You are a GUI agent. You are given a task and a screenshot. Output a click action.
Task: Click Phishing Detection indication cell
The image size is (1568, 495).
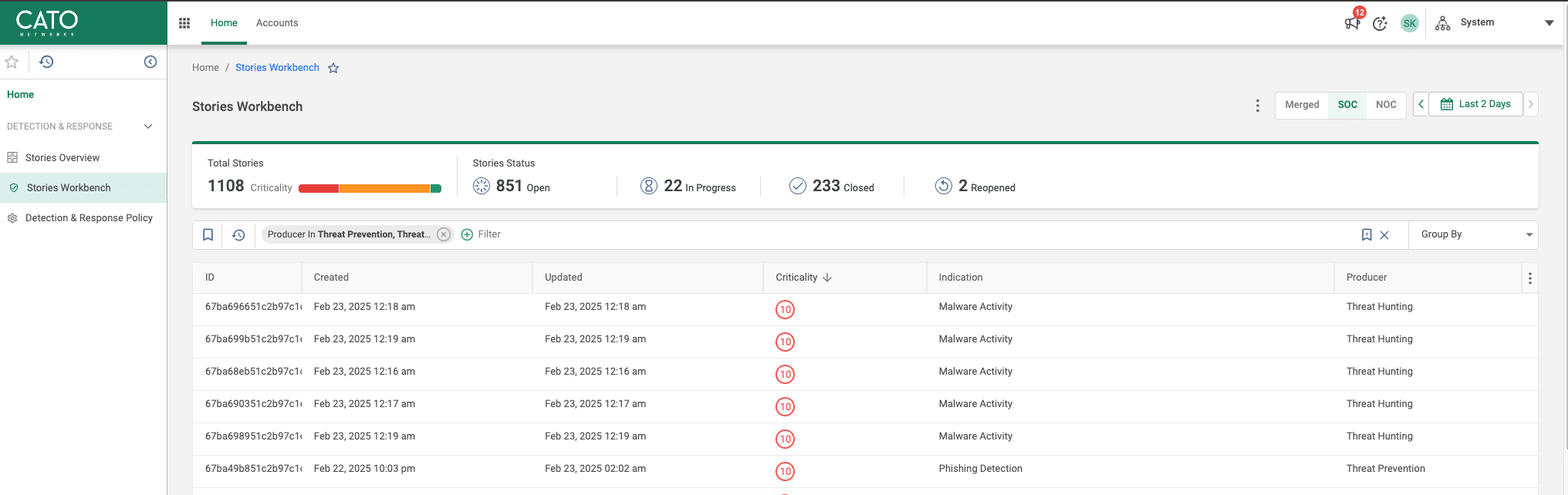click(x=981, y=469)
